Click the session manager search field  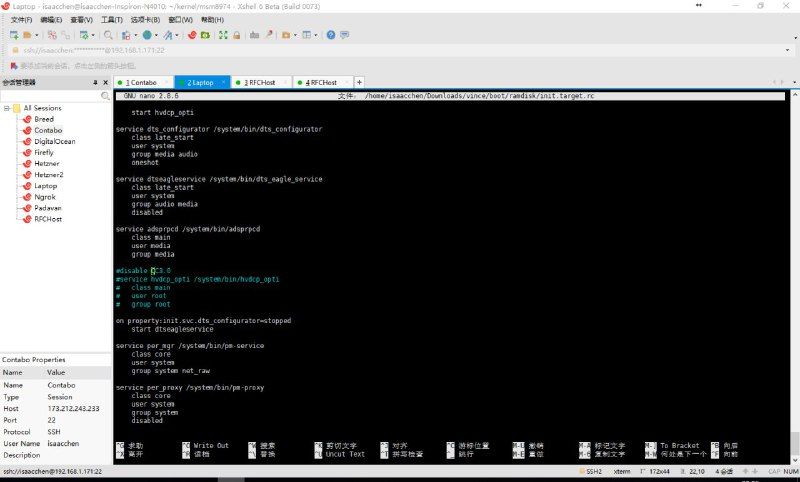[x=51, y=96]
